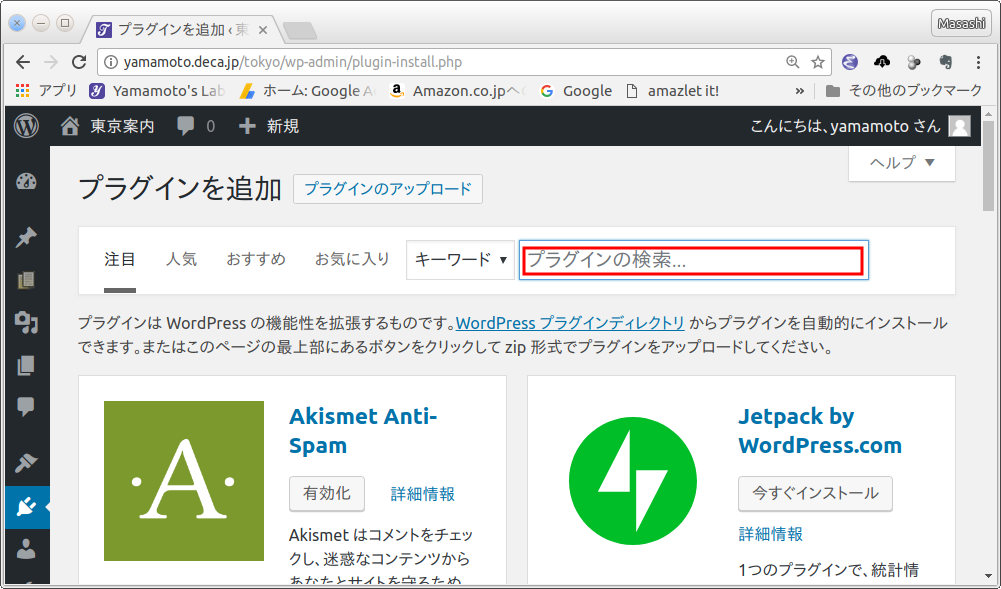The width and height of the screenshot is (1001, 589).
Task: Open Jetpack by WordPress.com title link
Action: [x=820, y=431]
